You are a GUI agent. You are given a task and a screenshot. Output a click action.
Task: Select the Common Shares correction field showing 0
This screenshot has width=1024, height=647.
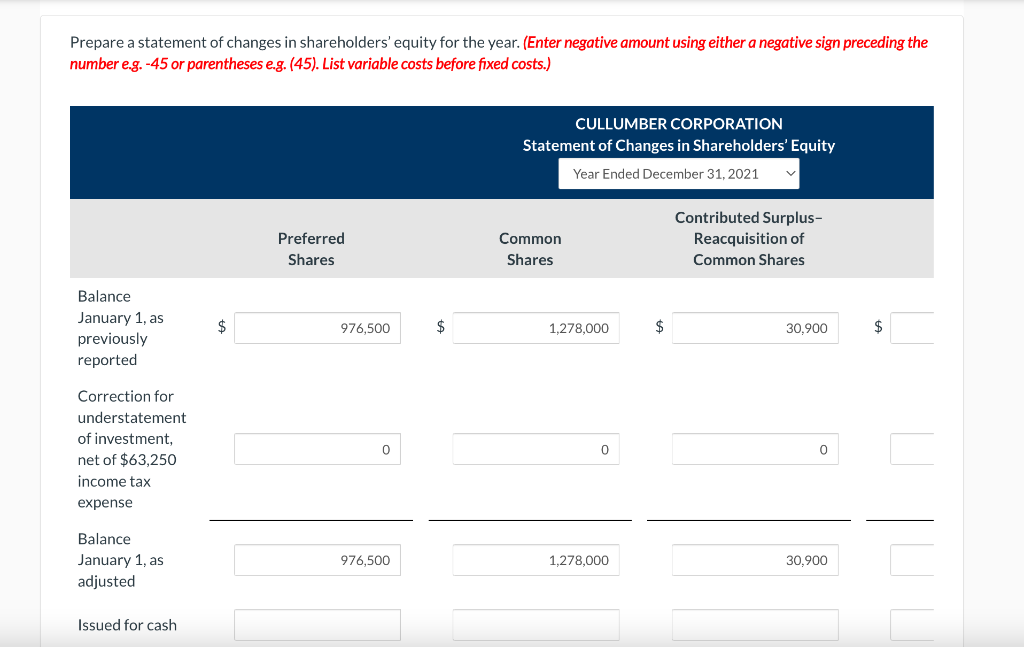tap(536, 449)
